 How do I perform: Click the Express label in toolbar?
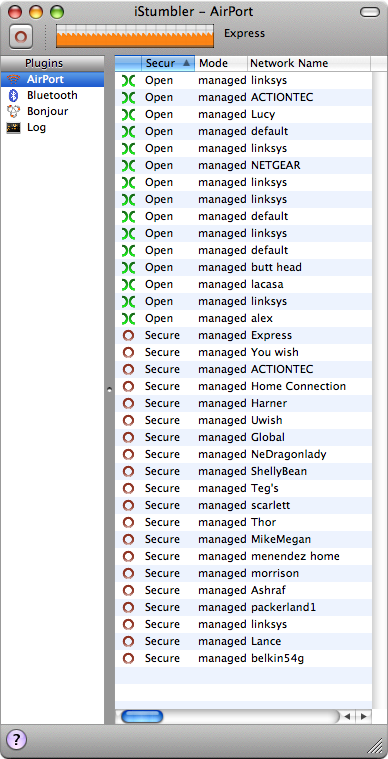click(244, 33)
